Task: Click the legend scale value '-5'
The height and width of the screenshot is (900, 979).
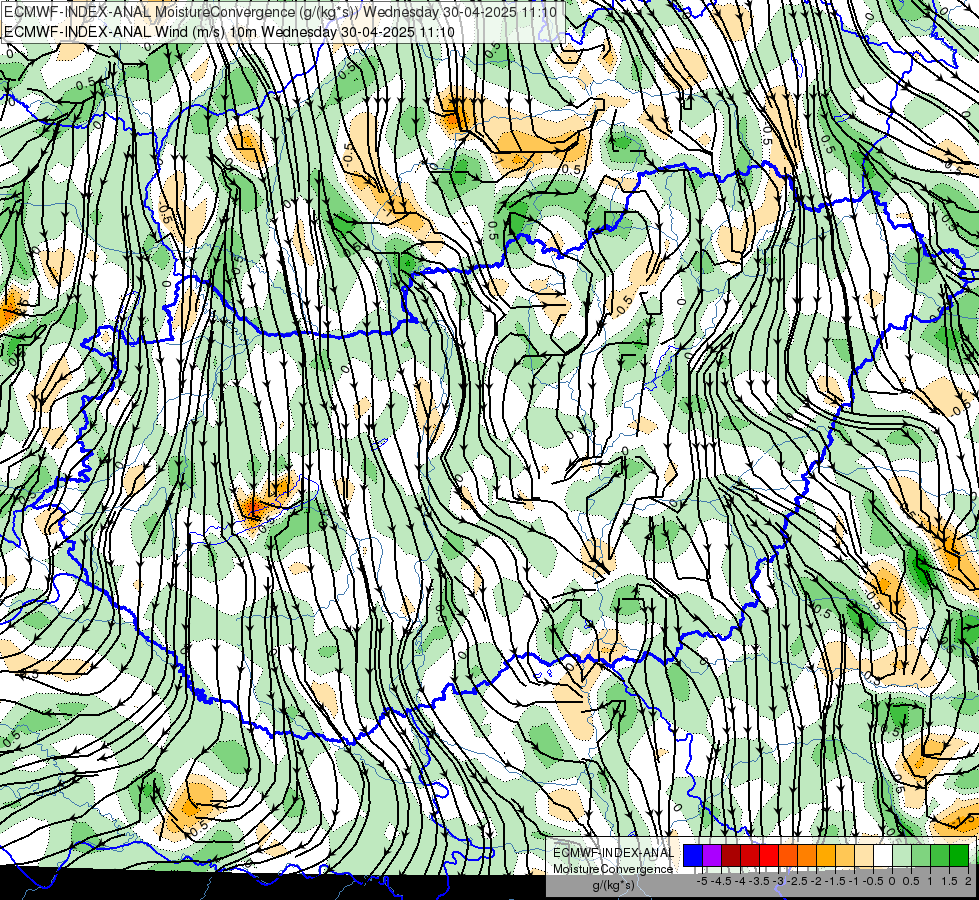Action: (702, 881)
